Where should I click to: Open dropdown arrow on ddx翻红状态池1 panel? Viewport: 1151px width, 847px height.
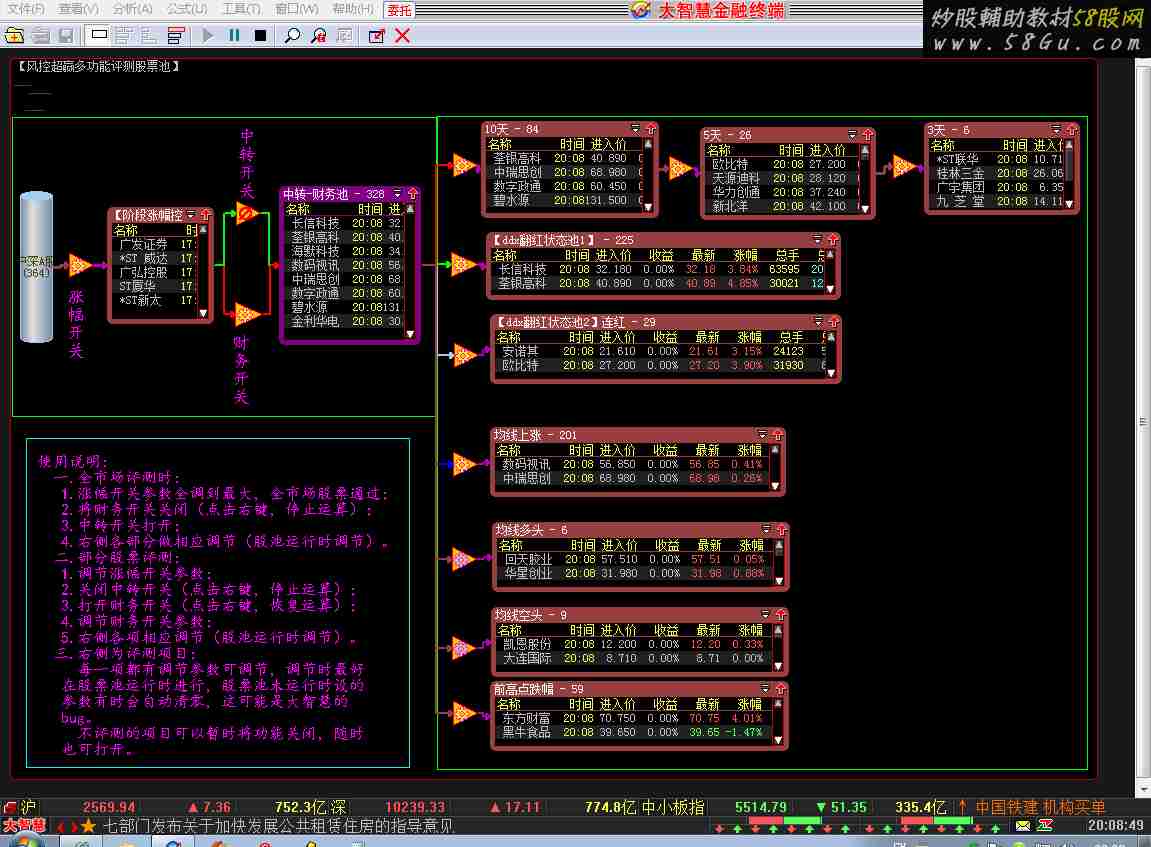point(818,240)
